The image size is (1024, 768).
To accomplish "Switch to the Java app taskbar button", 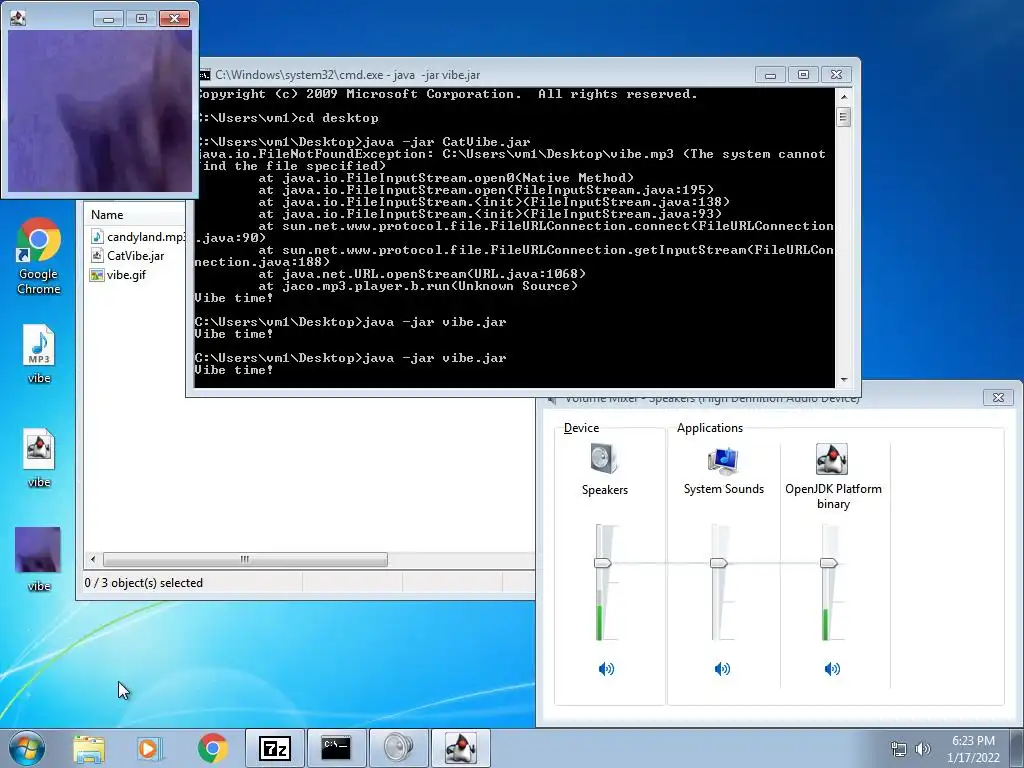I will (x=460, y=748).
